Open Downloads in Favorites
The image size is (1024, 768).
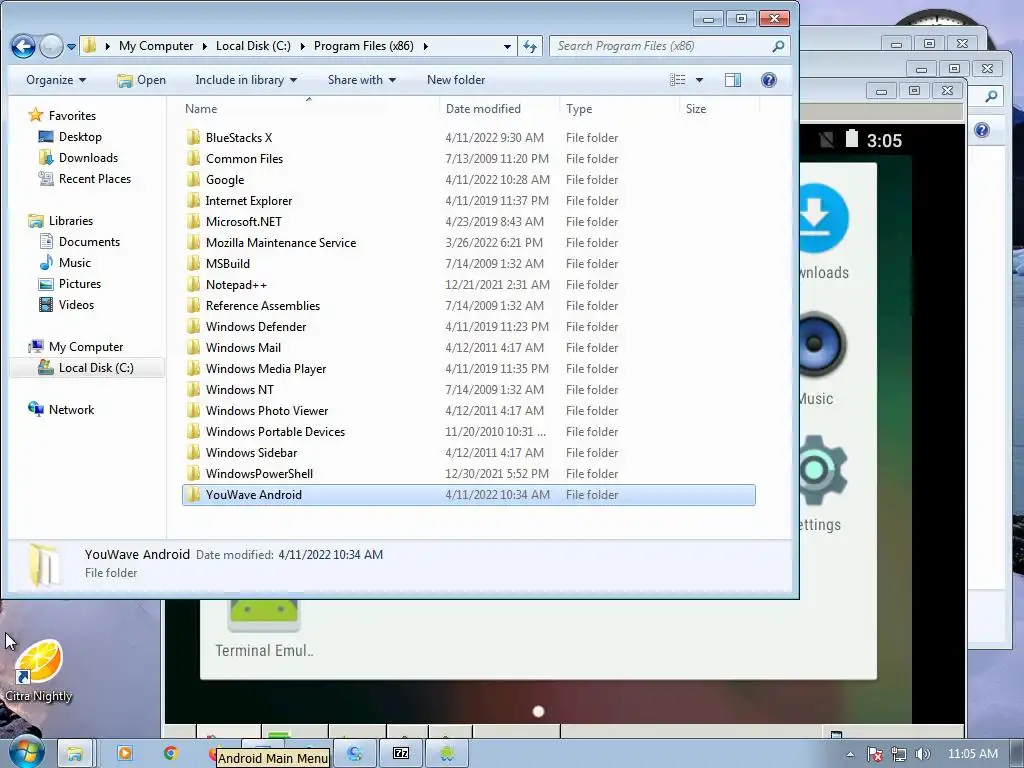point(88,157)
